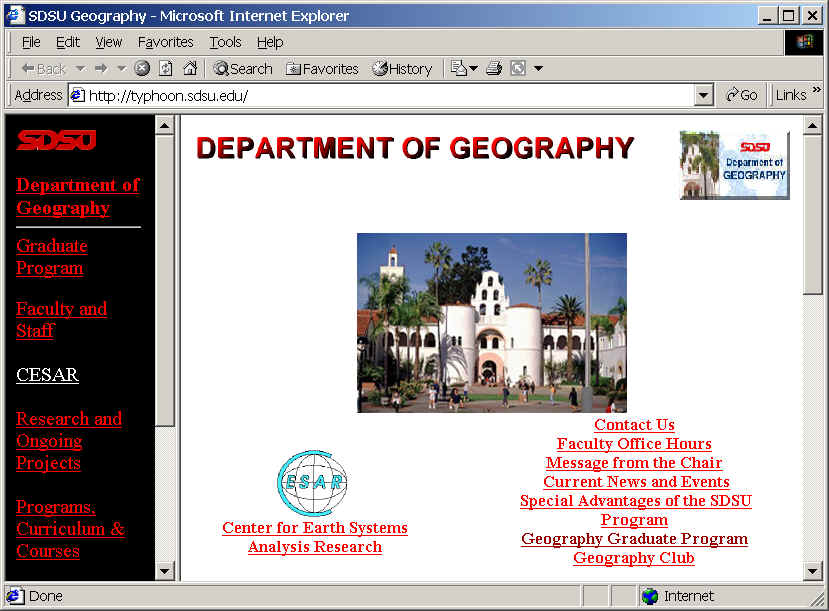Click the Internet Explorer title bar icon
The width and height of the screenshot is (829, 611).
tap(15, 15)
